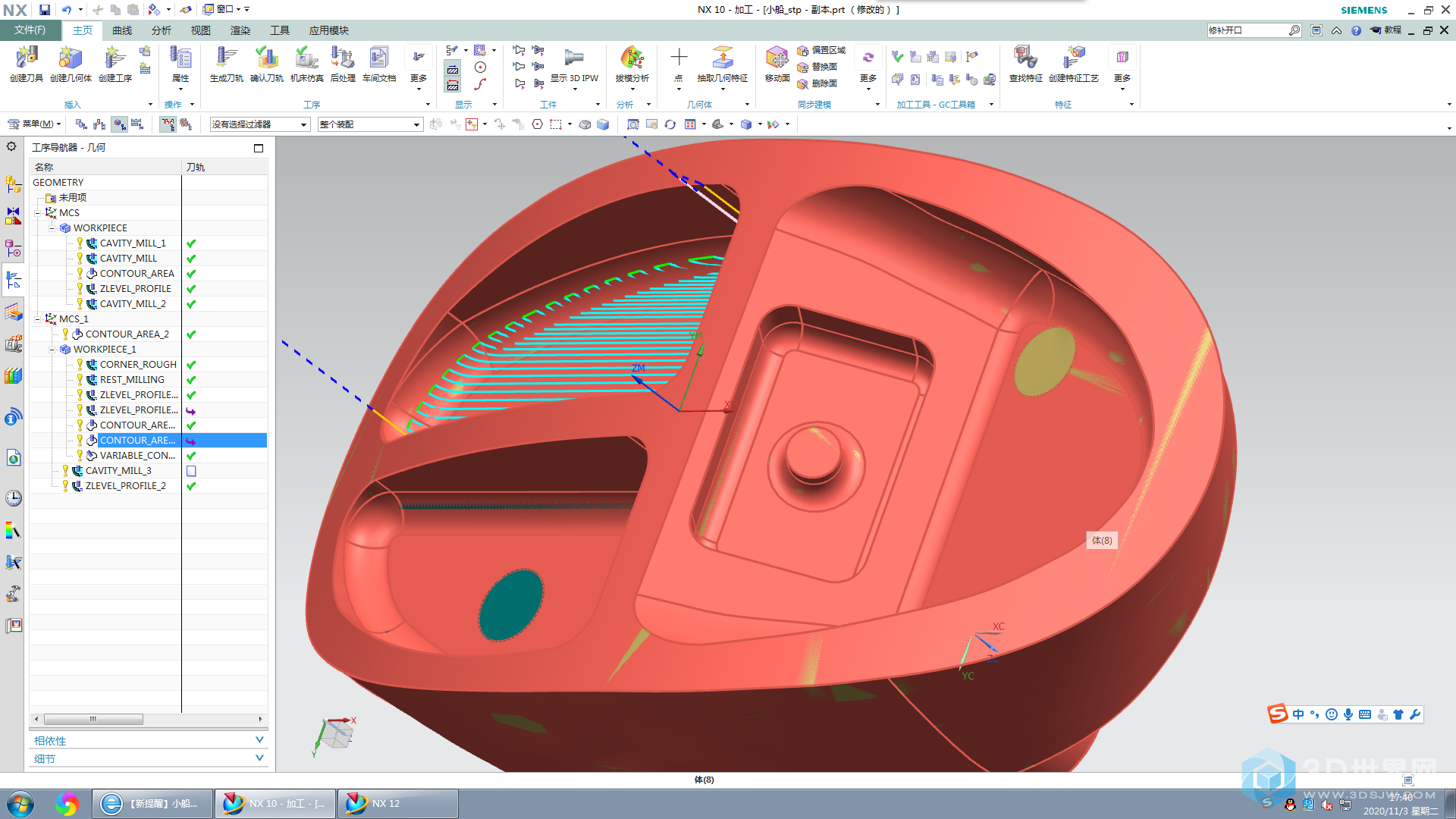Switch to the 视图 ribbon tab
1456x819 pixels.
click(201, 30)
